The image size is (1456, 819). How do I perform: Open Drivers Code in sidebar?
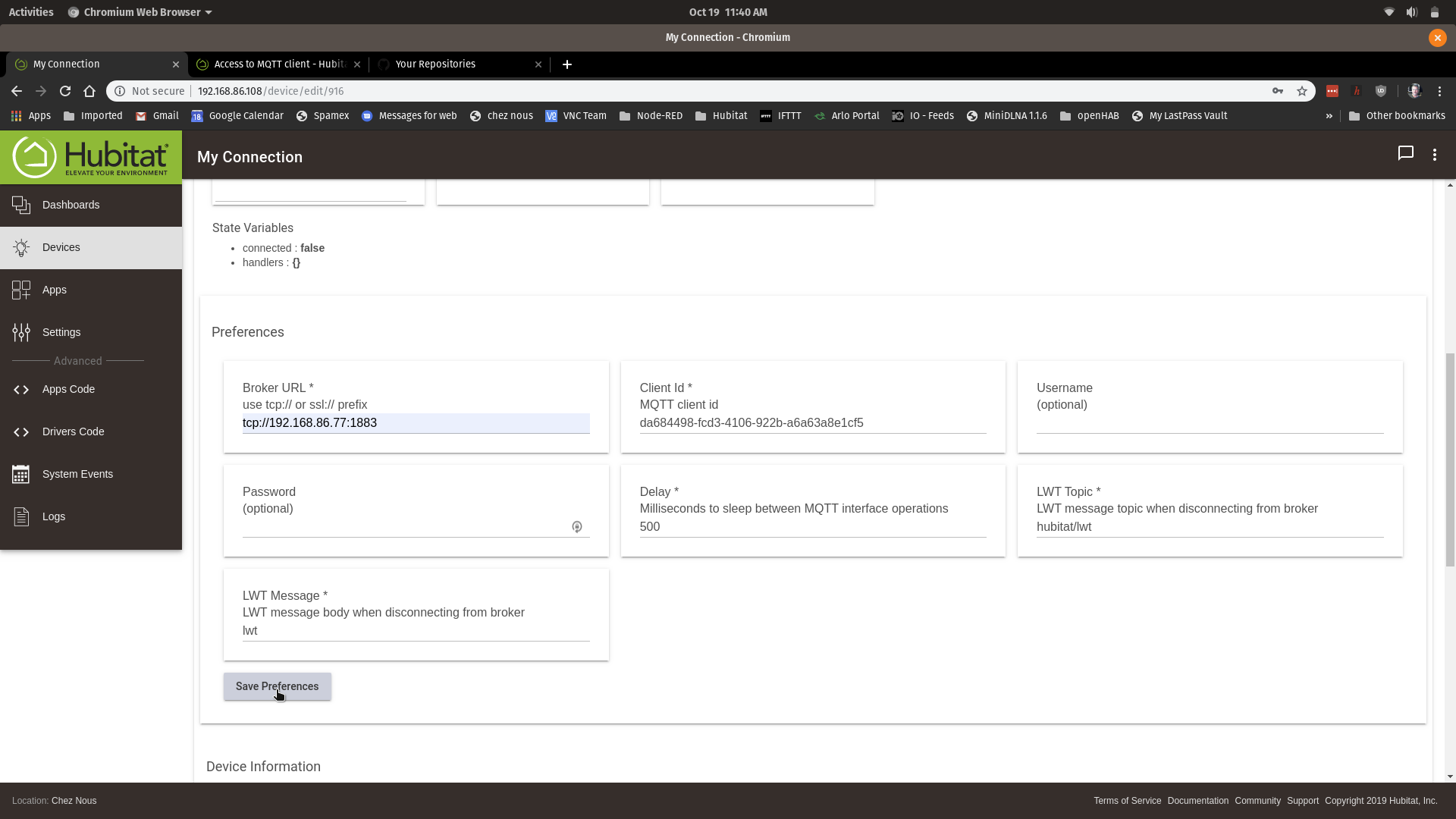[x=73, y=431]
